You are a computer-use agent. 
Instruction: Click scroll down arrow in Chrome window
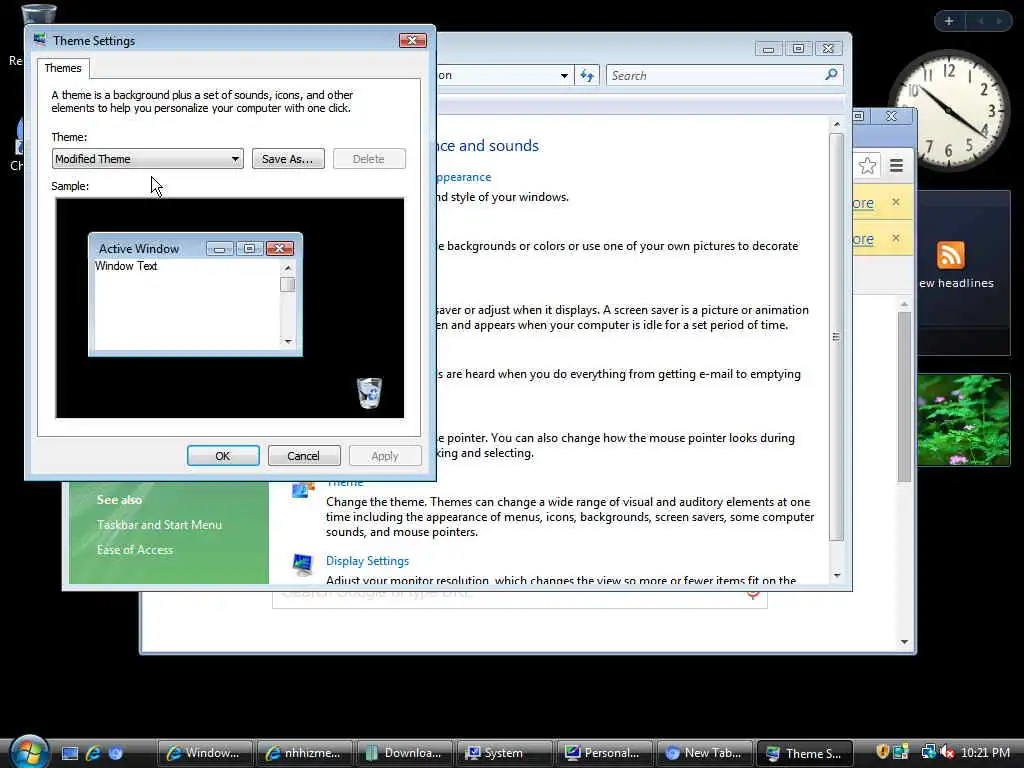coord(904,642)
